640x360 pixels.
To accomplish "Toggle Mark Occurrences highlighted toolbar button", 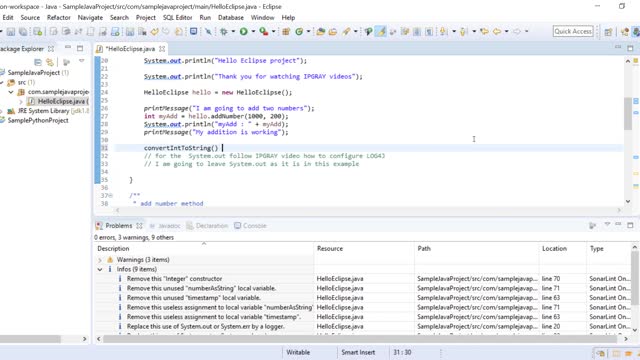I will pos(381,31).
